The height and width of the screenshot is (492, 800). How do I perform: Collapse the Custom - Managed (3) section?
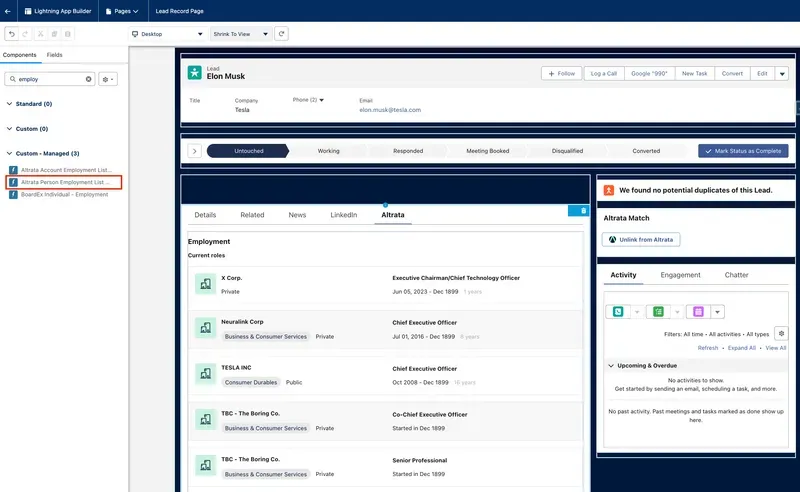click(x=9, y=153)
